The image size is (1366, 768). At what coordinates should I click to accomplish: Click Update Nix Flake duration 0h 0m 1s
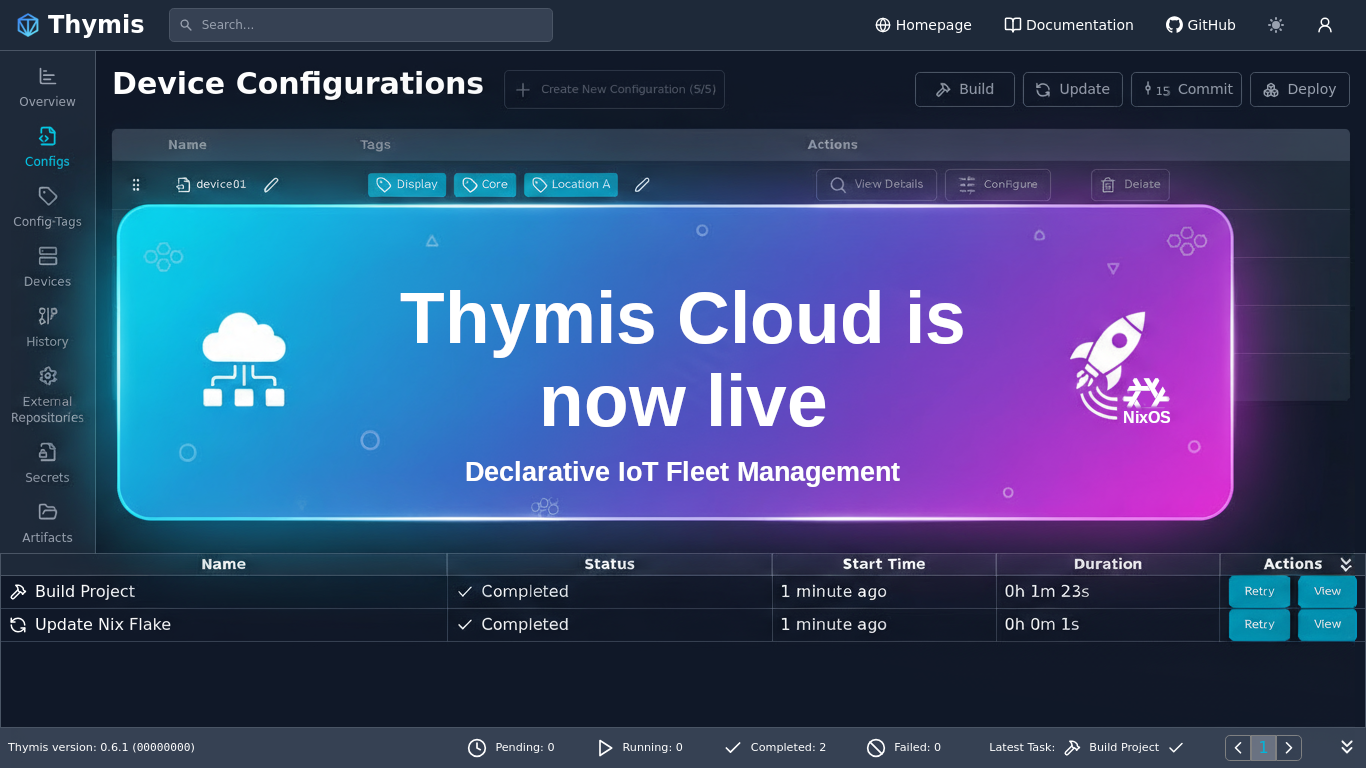coord(1042,625)
